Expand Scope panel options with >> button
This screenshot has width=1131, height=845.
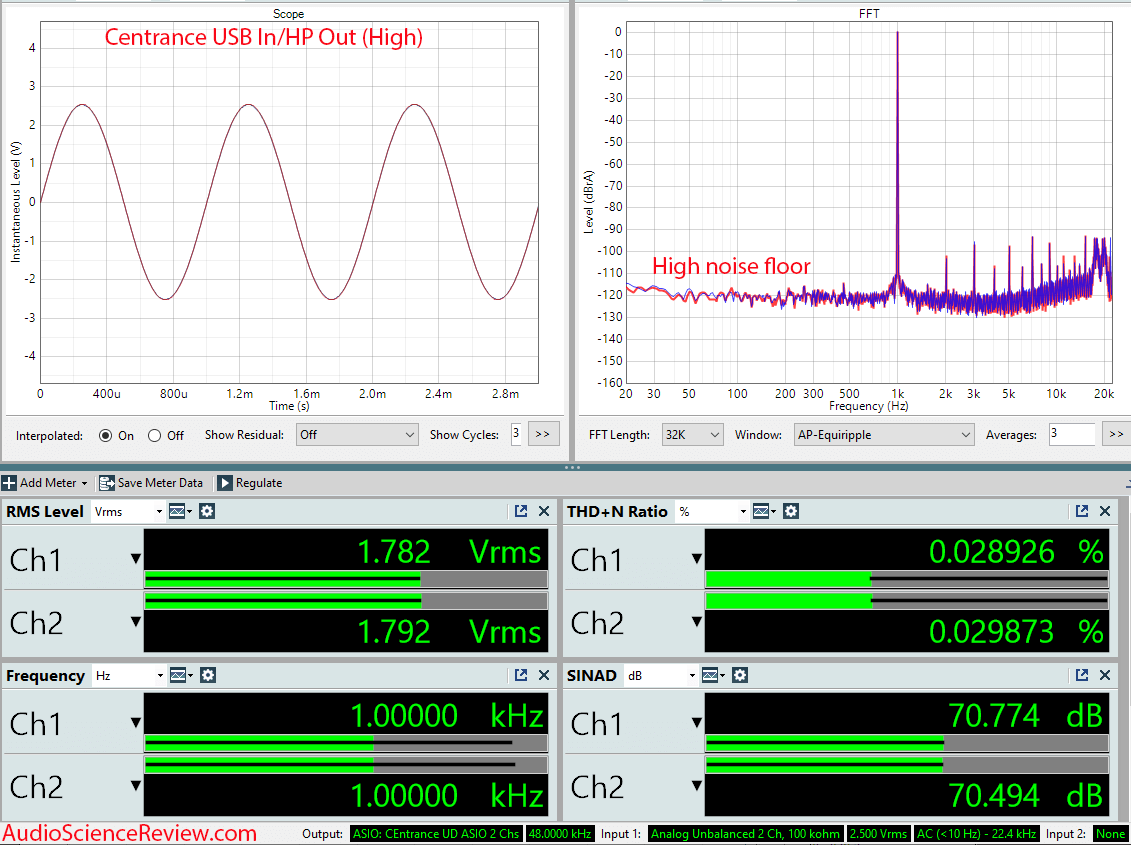(543, 434)
